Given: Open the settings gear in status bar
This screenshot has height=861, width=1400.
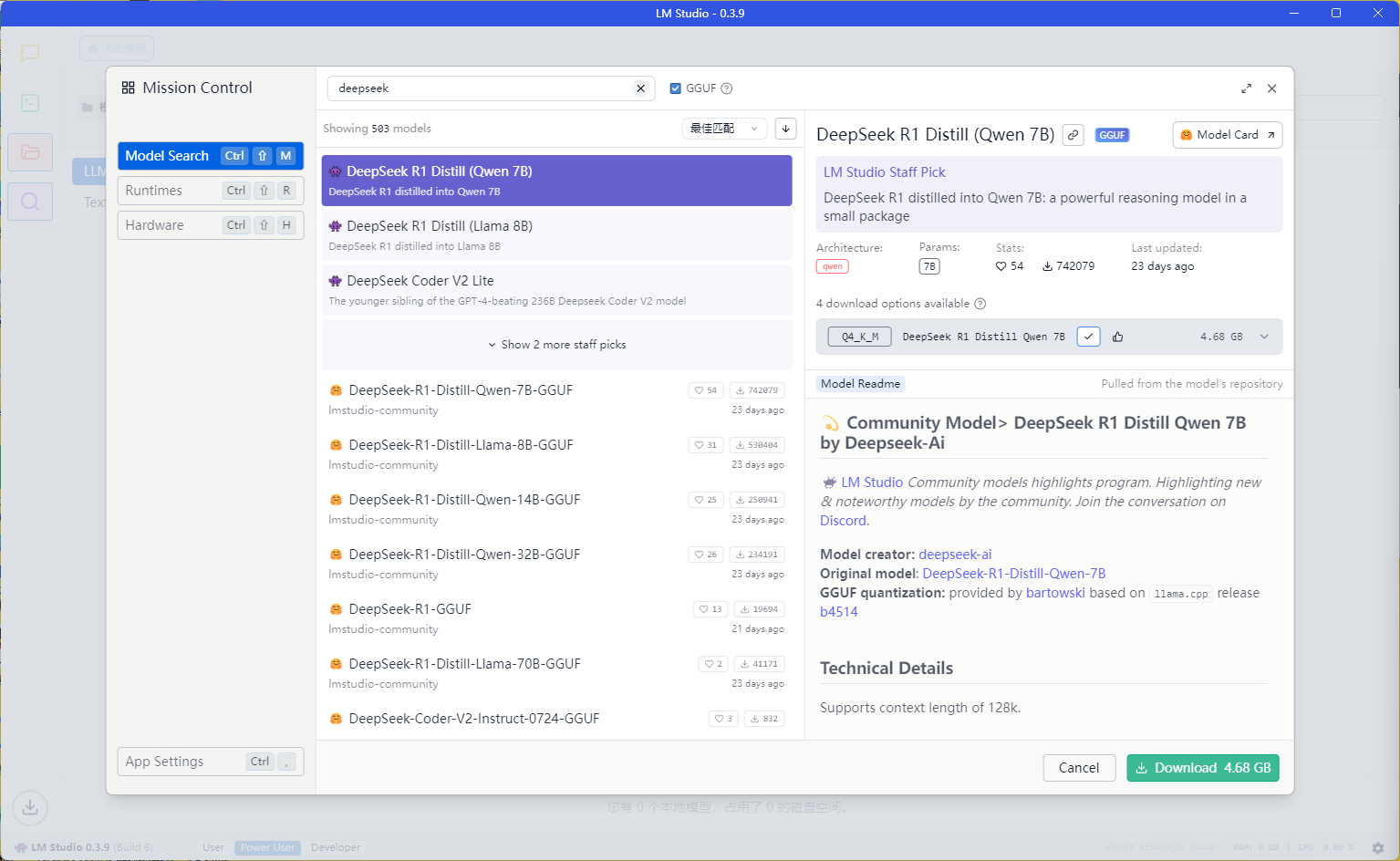Looking at the screenshot, I should (1378, 847).
